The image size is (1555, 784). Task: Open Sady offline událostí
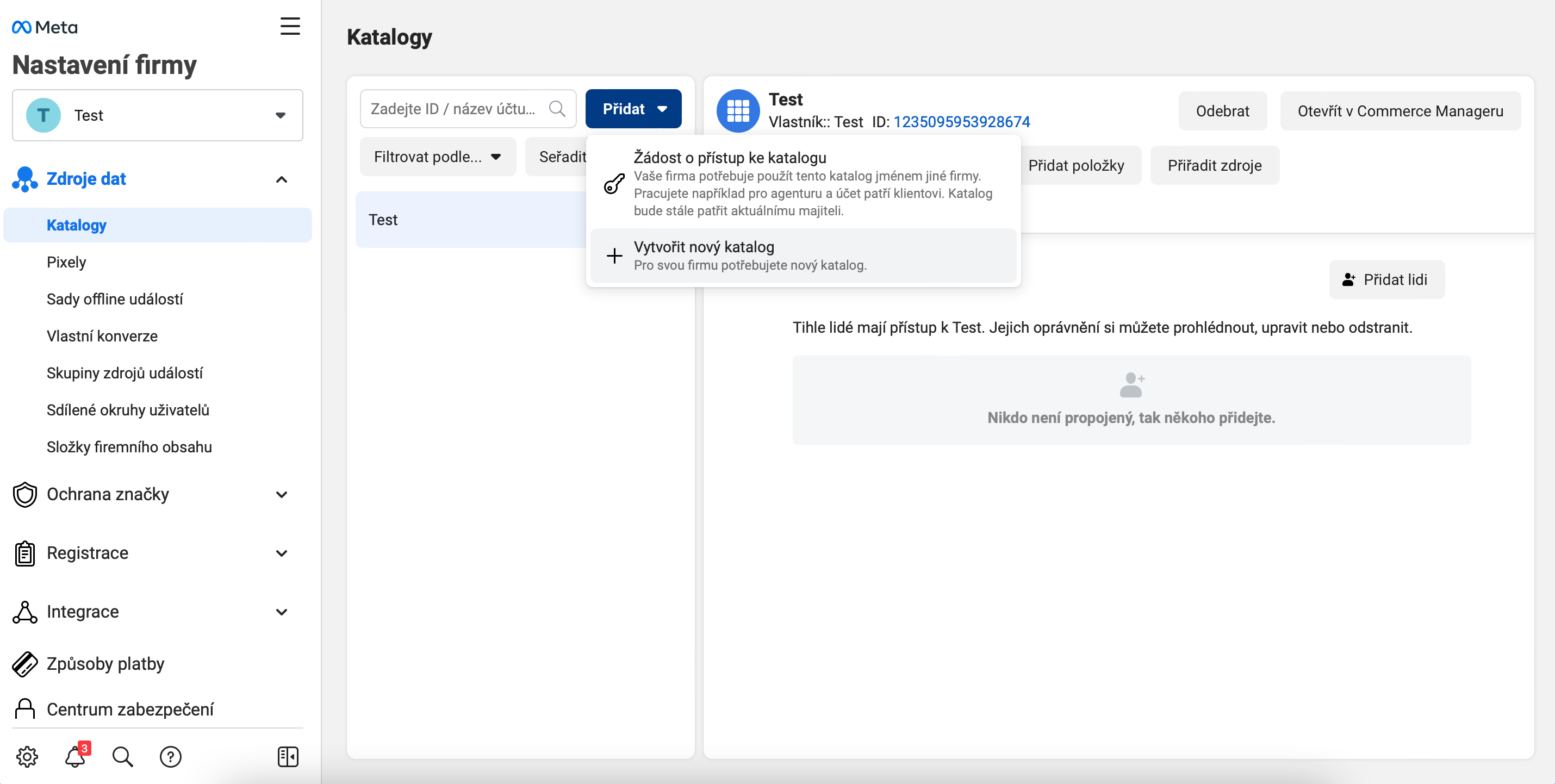(x=115, y=298)
